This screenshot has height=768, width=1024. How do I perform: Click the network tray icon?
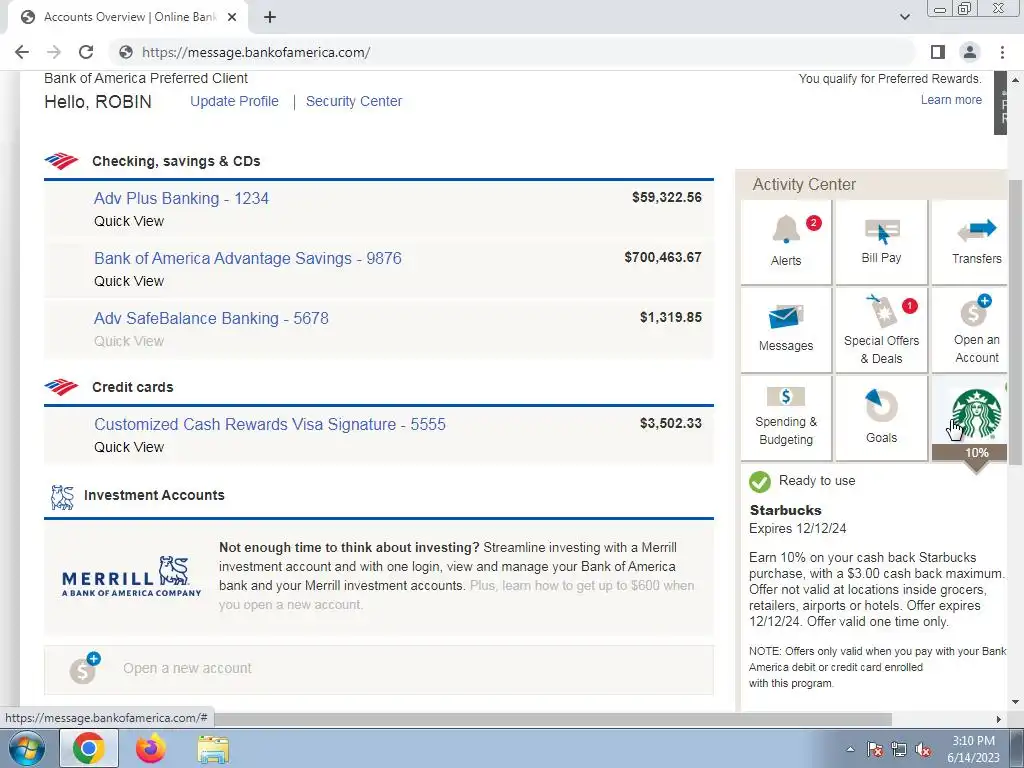pyautogui.click(x=899, y=750)
